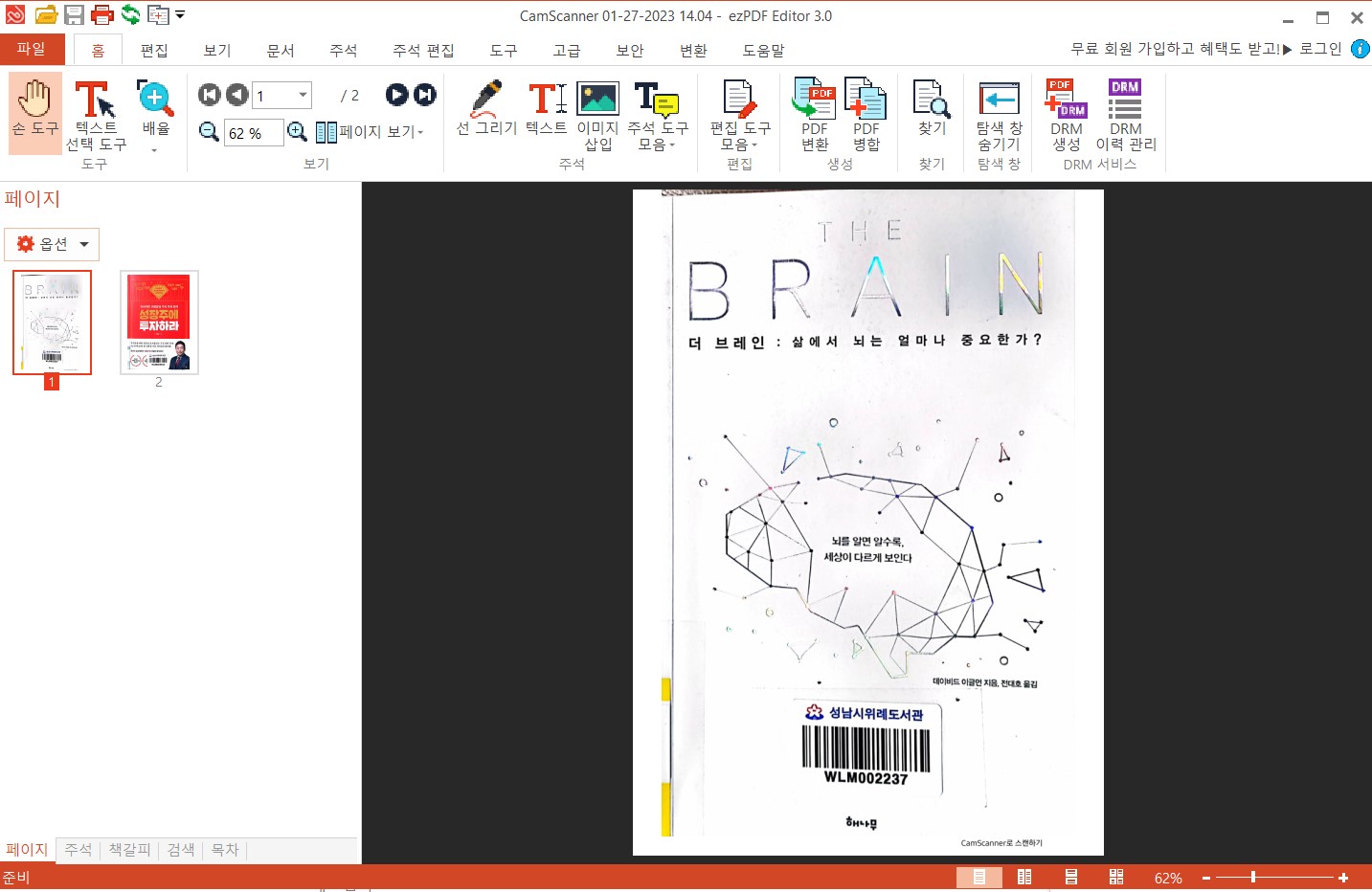This screenshot has height=892, width=1372.
Task: Enable continuous scroll view in status bar
Action: [x=1071, y=877]
